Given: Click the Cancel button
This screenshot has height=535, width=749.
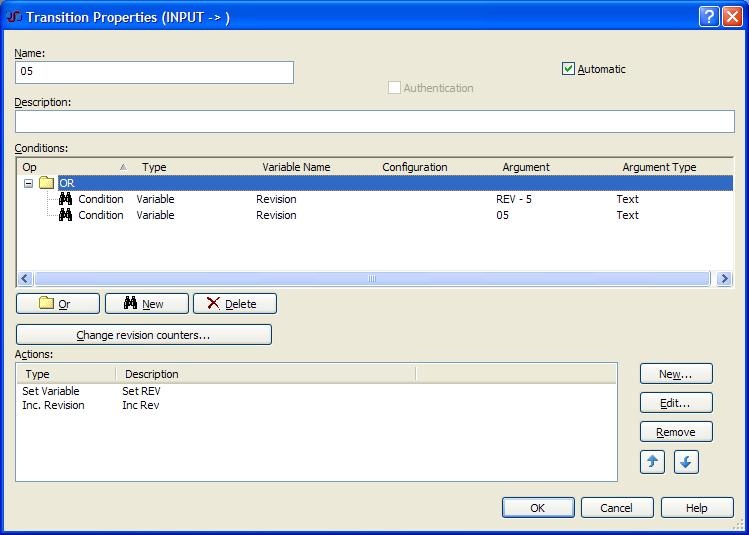Looking at the screenshot, I should pos(617,508).
